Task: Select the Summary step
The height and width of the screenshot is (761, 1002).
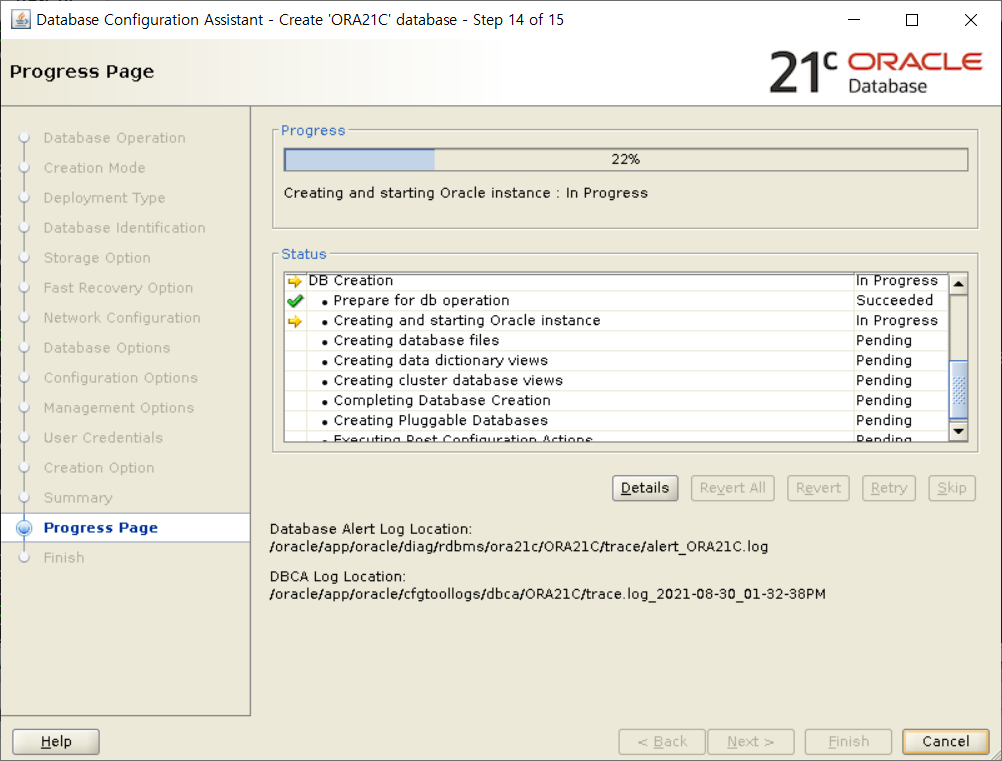Action: click(x=78, y=498)
